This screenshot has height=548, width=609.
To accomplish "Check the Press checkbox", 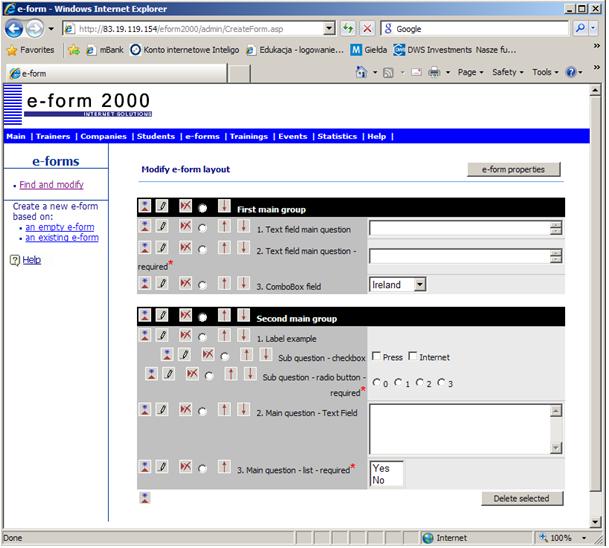I will (376, 357).
